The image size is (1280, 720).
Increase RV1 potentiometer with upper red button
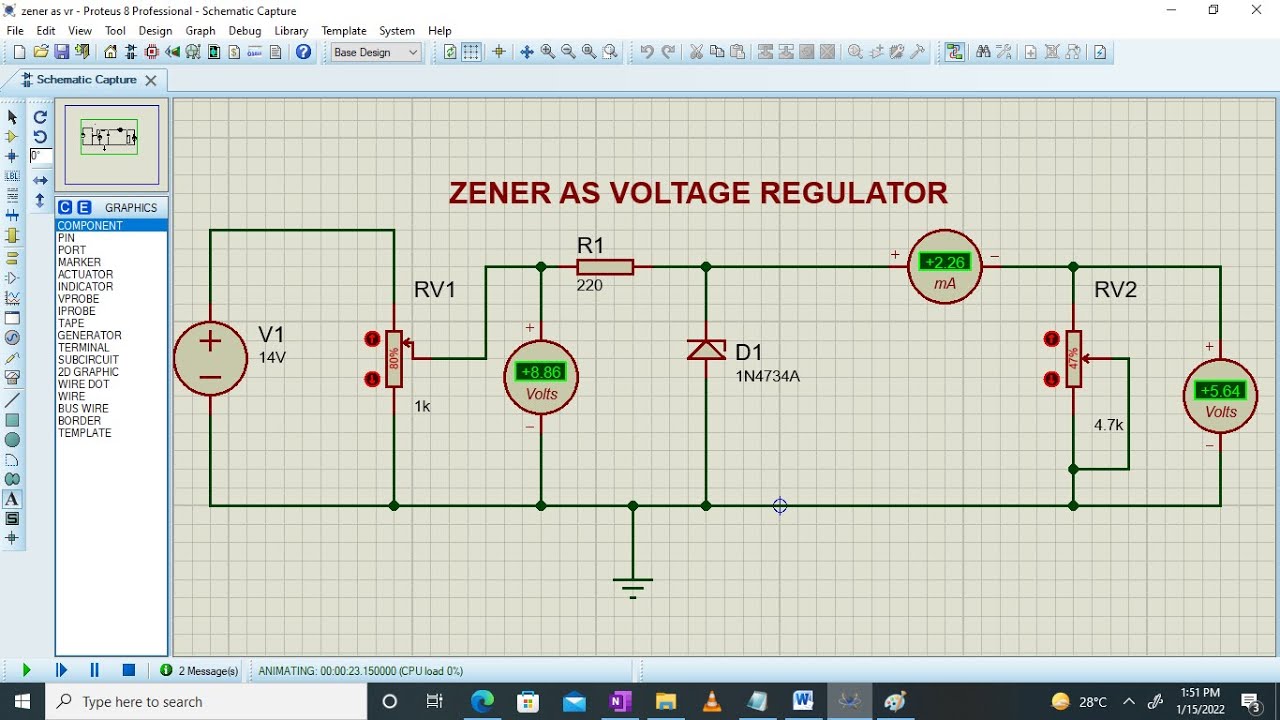372,339
